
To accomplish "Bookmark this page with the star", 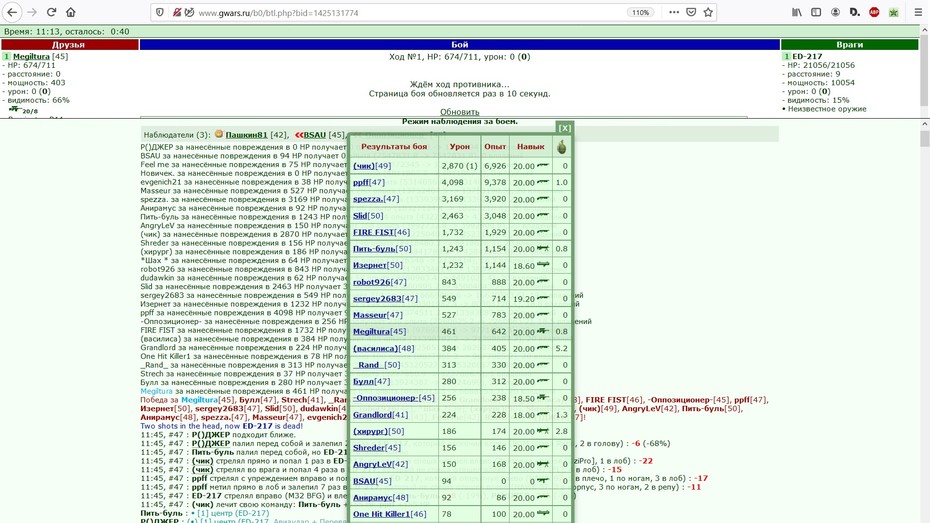I will [x=708, y=12].
